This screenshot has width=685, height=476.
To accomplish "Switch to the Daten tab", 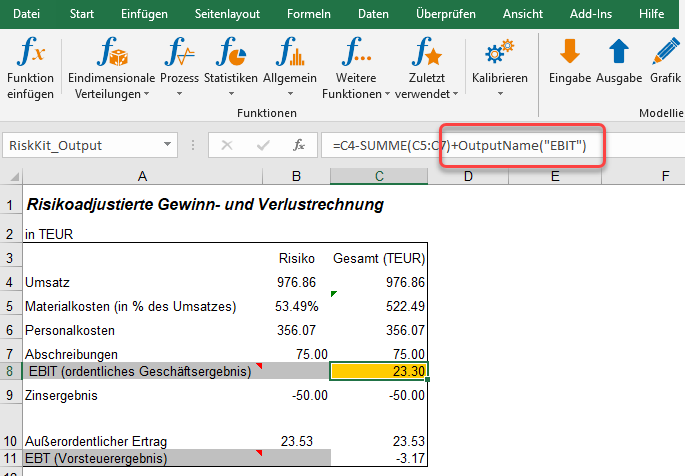I will coord(373,14).
